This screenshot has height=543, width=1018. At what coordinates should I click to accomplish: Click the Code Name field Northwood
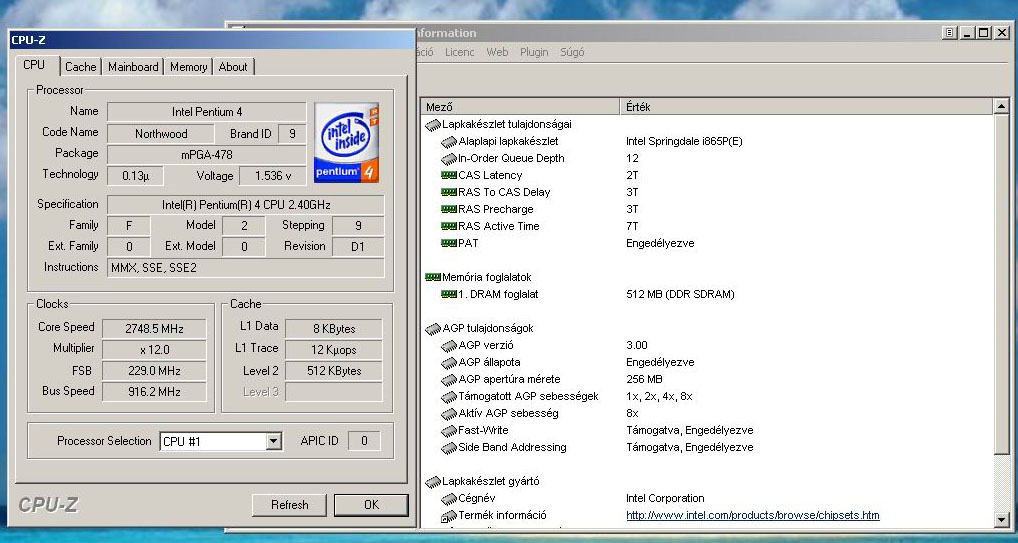pyautogui.click(x=160, y=134)
